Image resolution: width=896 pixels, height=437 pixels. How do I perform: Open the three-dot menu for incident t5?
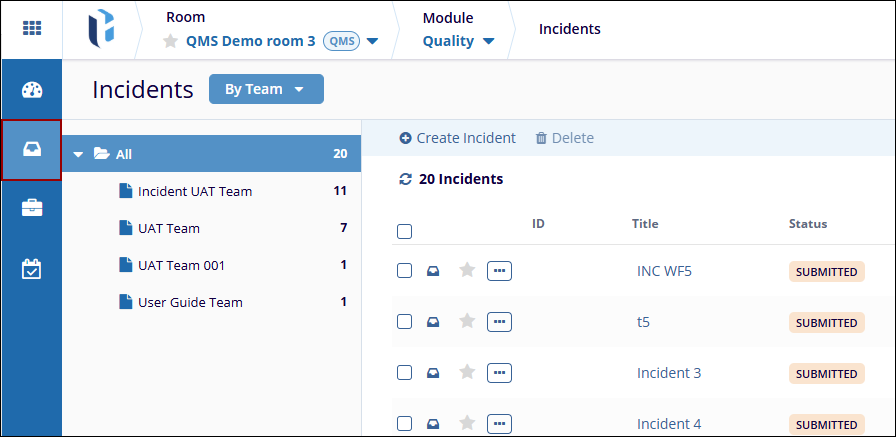click(499, 322)
